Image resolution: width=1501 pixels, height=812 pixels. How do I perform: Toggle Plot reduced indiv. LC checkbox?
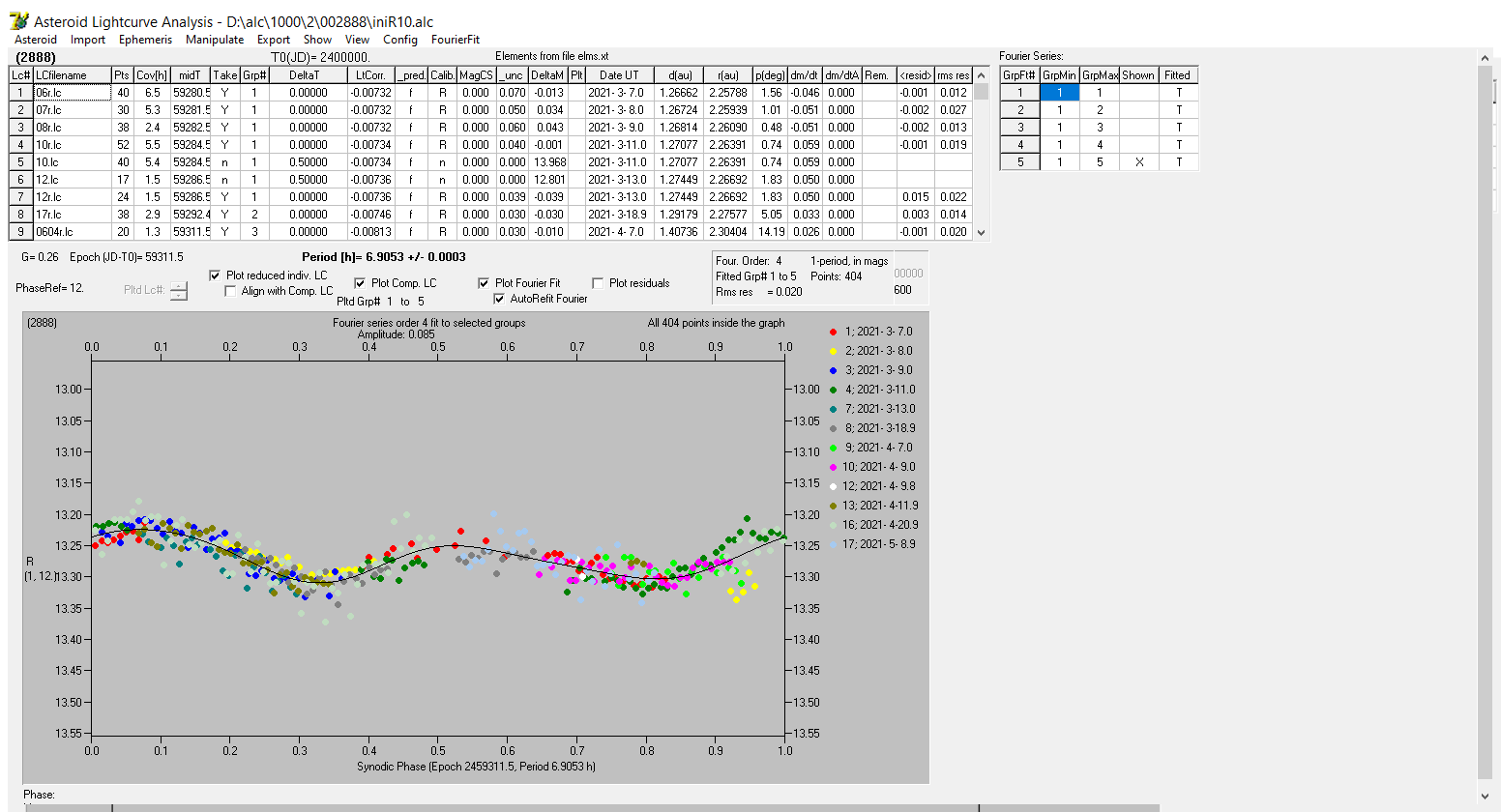[215, 275]
